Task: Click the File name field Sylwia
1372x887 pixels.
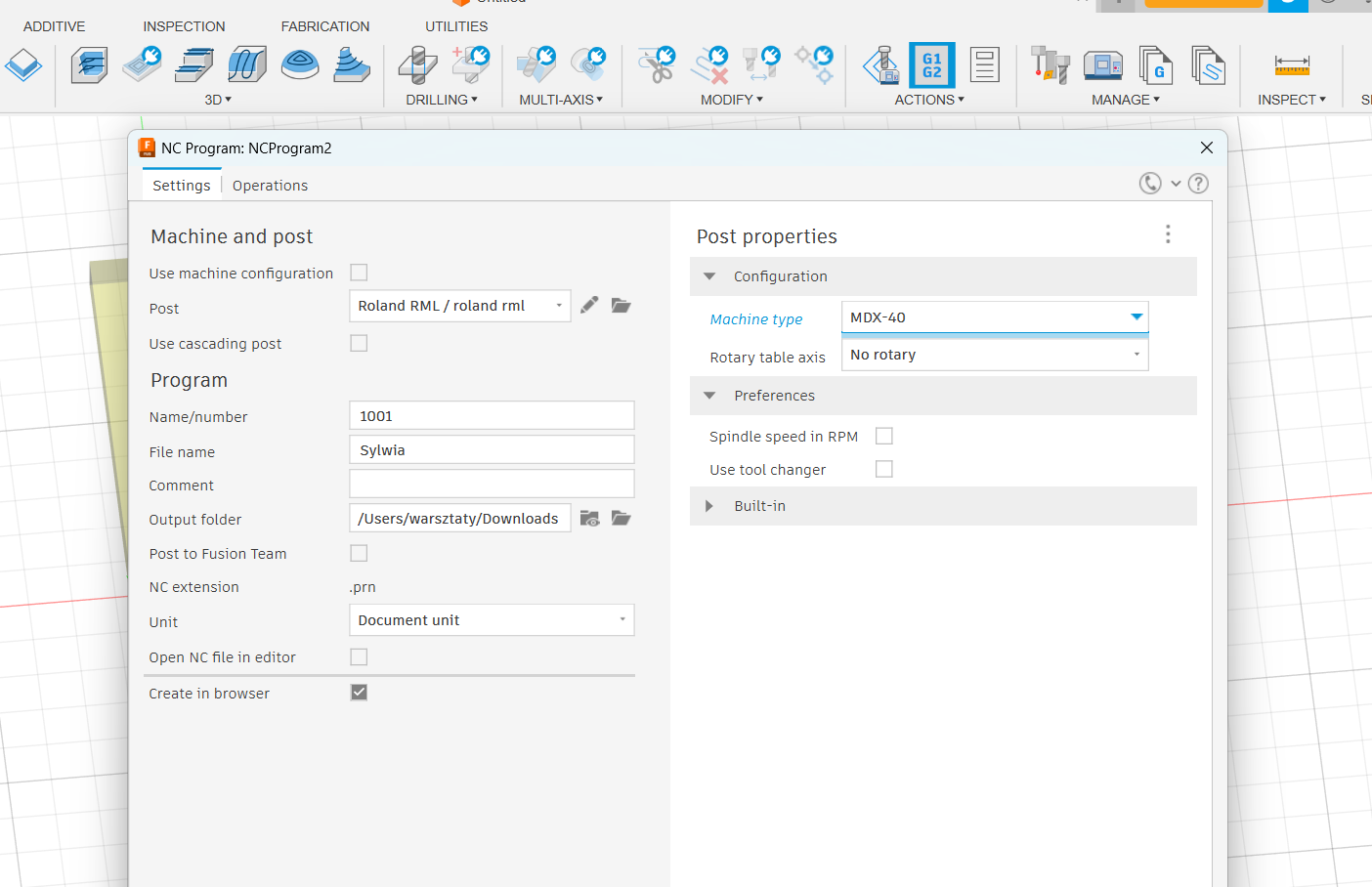Action: [492, 449]
